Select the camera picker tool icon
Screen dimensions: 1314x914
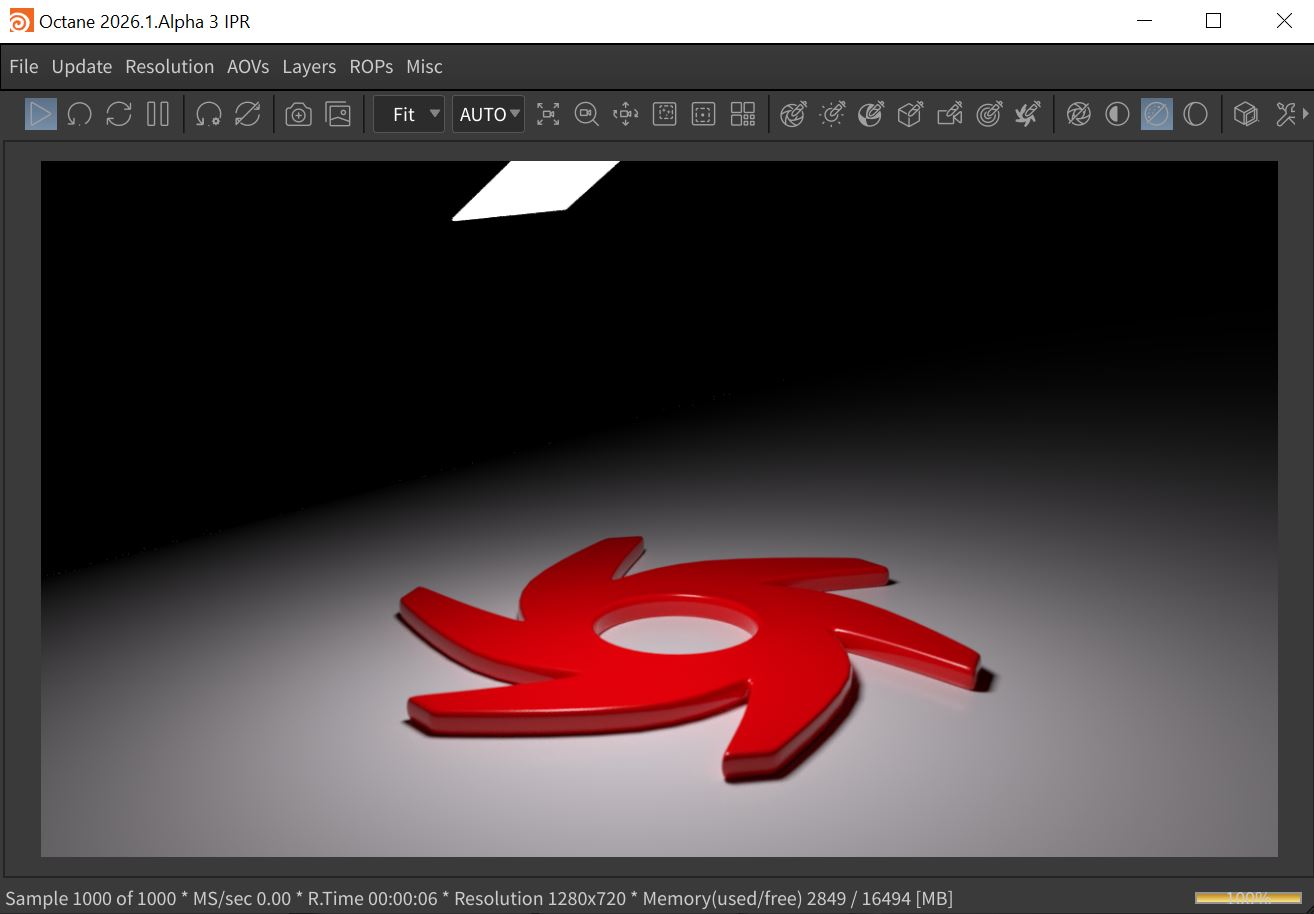coord(949,114)
